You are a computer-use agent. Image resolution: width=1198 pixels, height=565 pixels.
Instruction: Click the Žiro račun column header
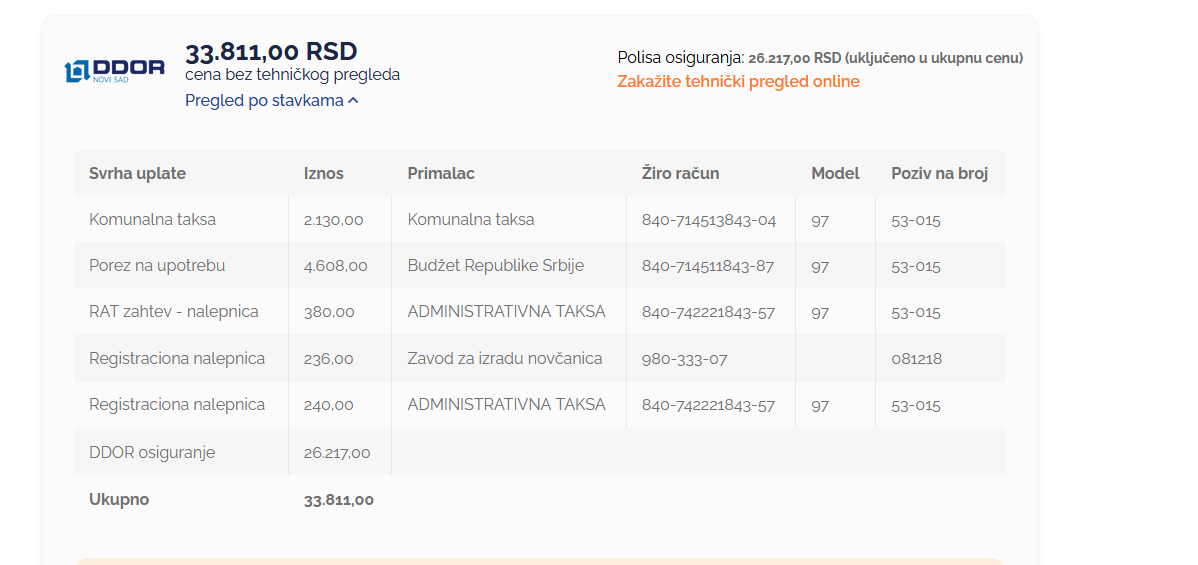(680, 174)
